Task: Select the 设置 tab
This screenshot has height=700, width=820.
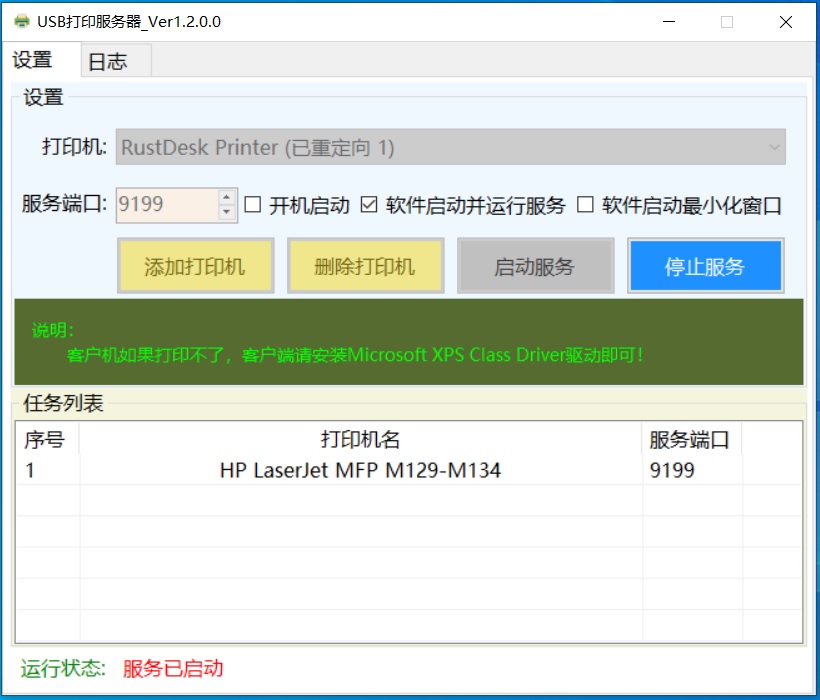Action: pyautogui.click(x=33, y=60)
